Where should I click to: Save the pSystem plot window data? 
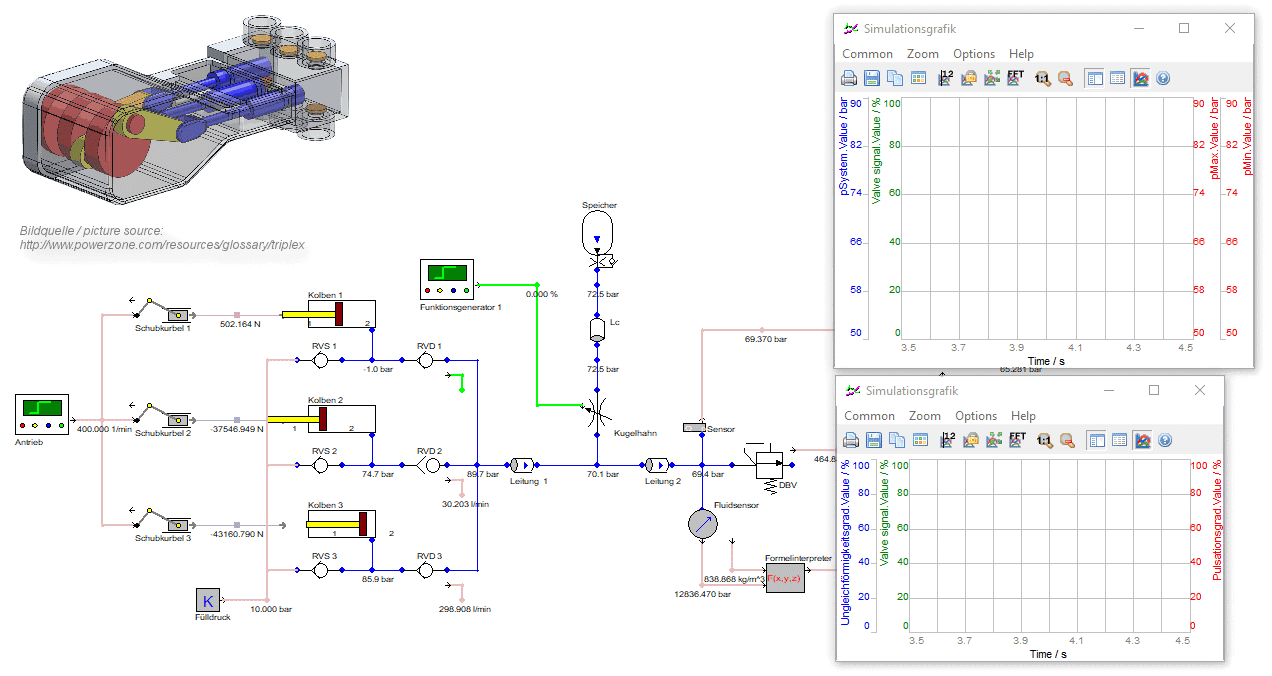(872, 78)
